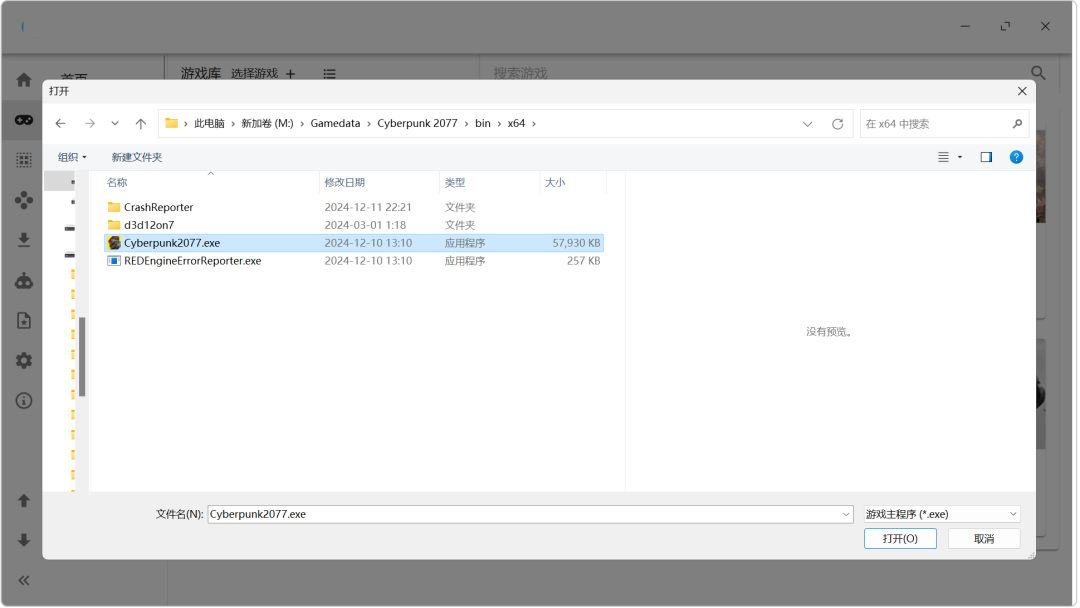Open the 游戏主程序 (*.exe) filter dropdown
This screenshot has height=608, width=1080.
point(942,514)
